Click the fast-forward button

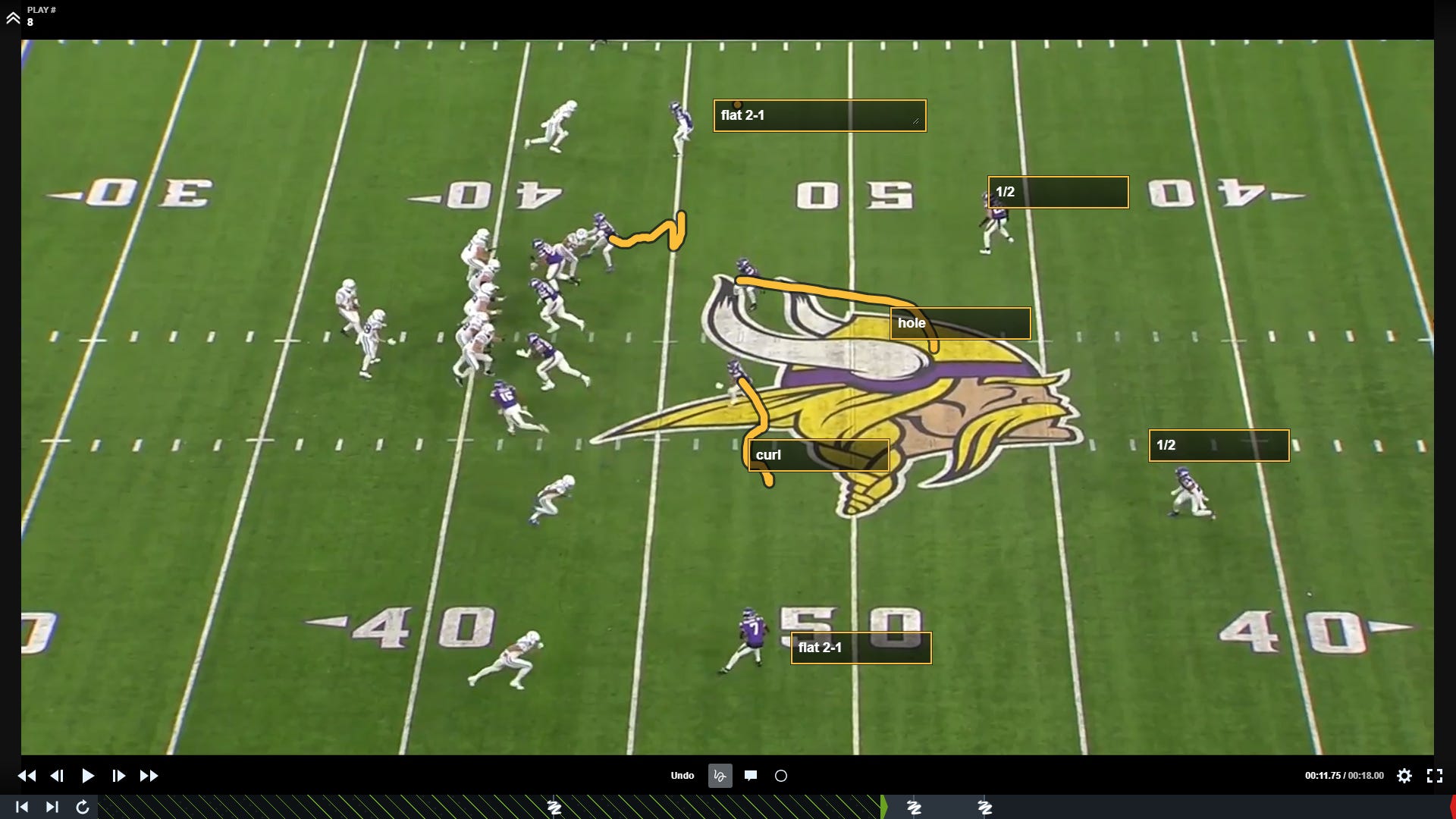pyautogui.click(x=149, y=776)
